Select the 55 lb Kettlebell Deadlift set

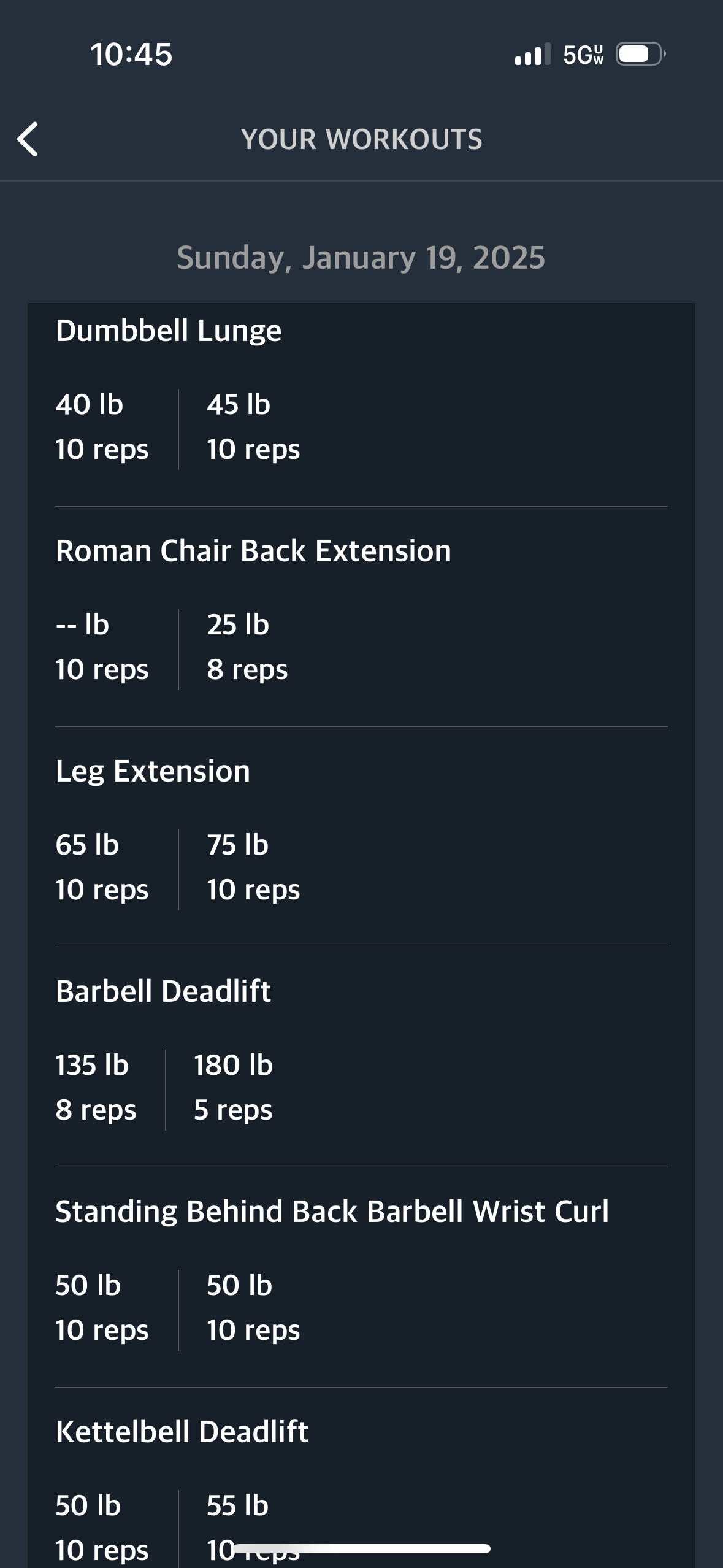253,1528
